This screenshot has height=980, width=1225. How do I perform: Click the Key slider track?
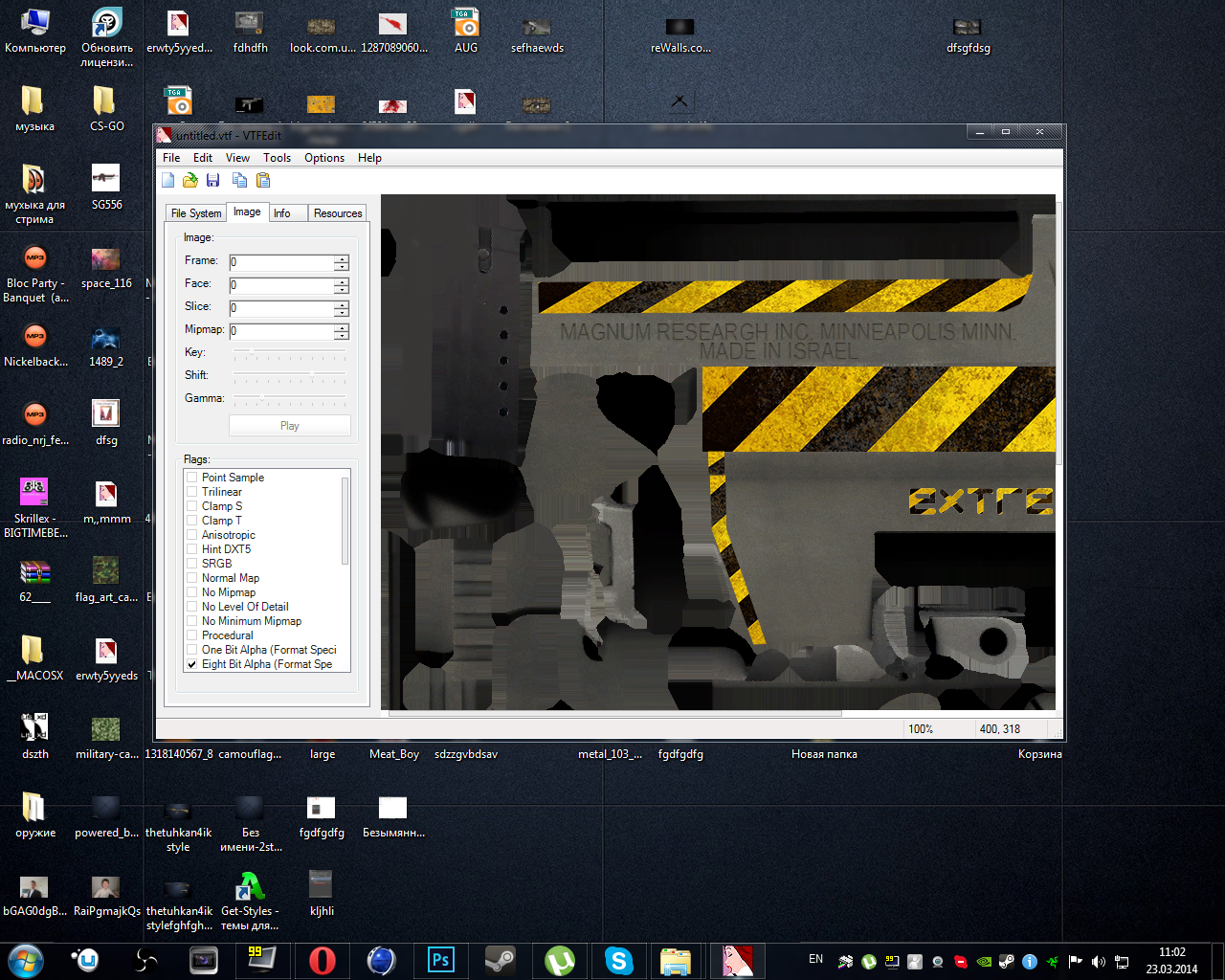click(289, 352)
